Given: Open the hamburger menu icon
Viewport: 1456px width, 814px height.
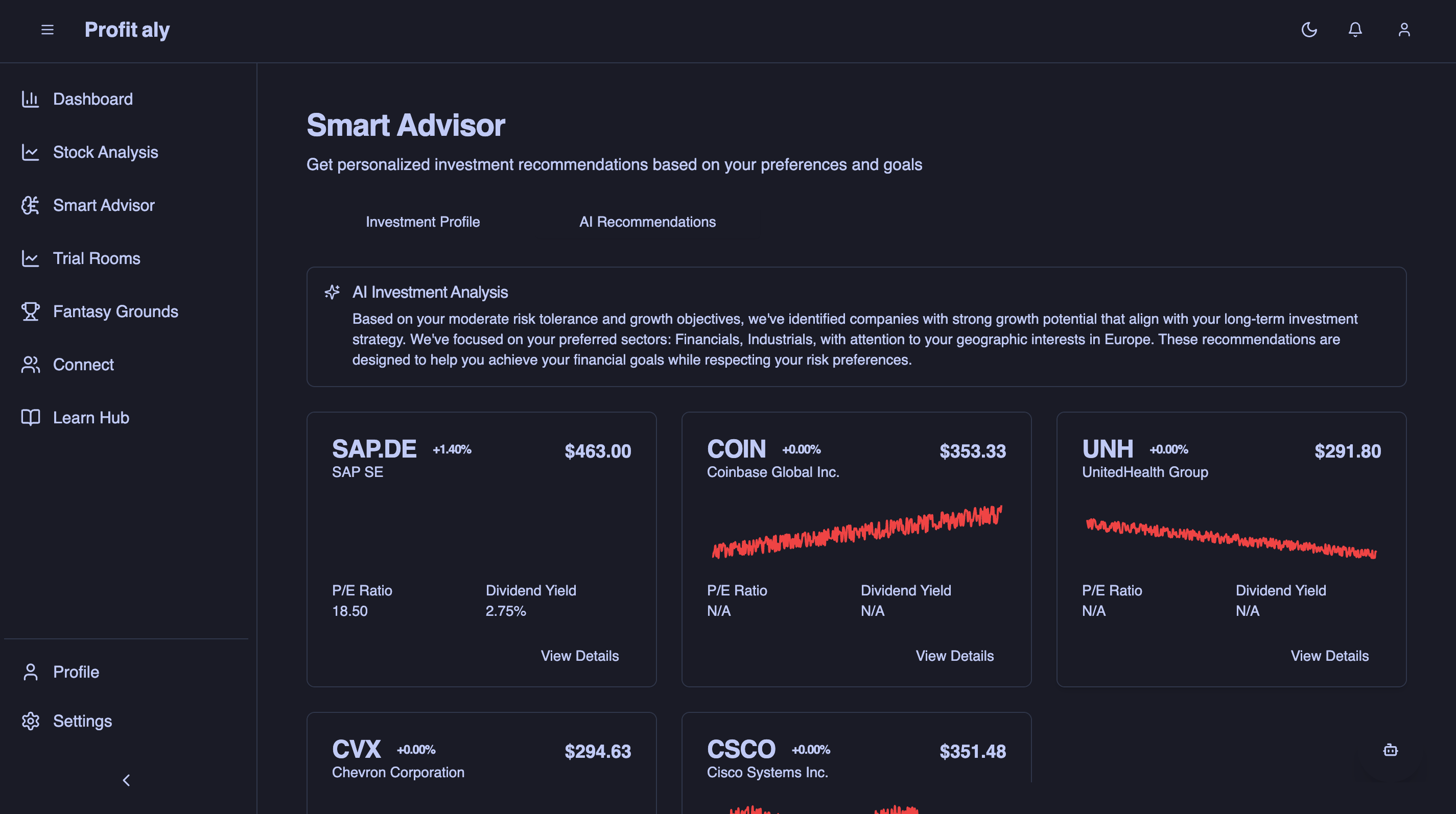Looking at the screenshot, I should [x=48, y=30].
